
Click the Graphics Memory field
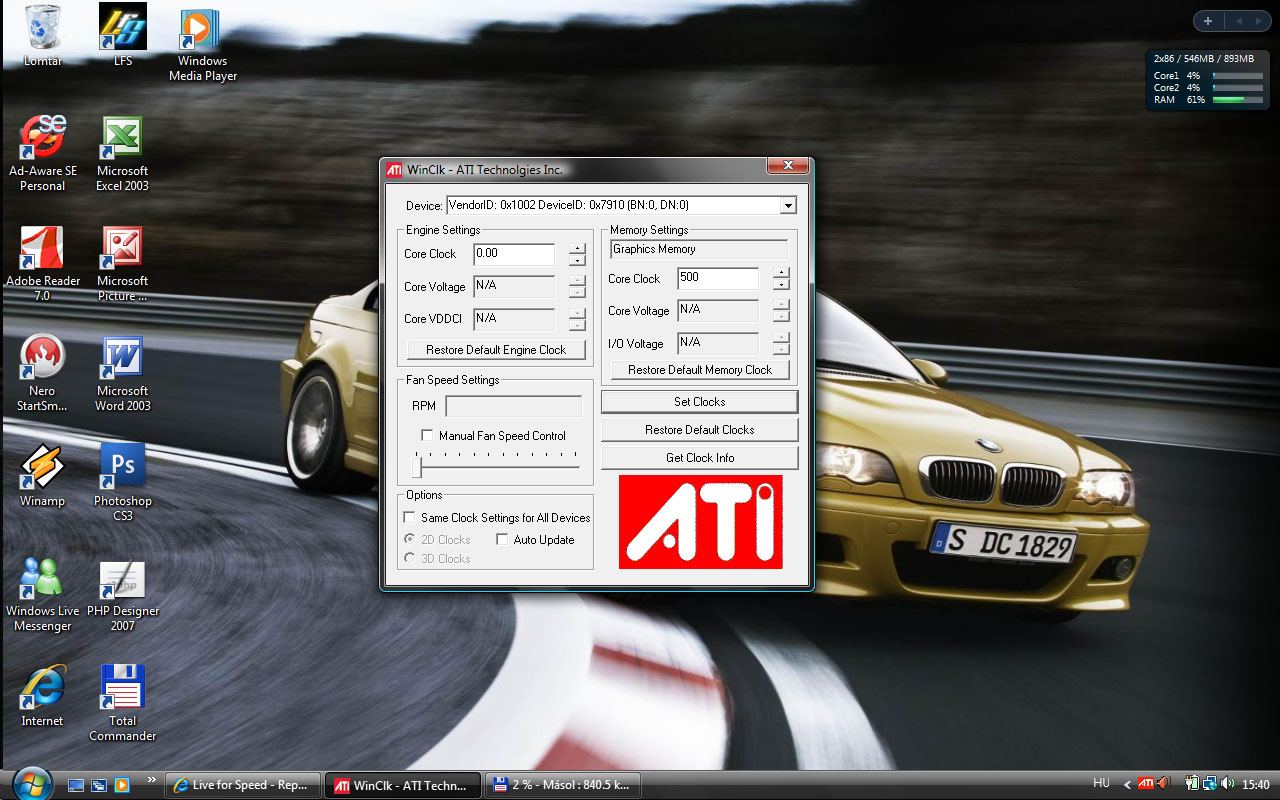coord(699,250)
